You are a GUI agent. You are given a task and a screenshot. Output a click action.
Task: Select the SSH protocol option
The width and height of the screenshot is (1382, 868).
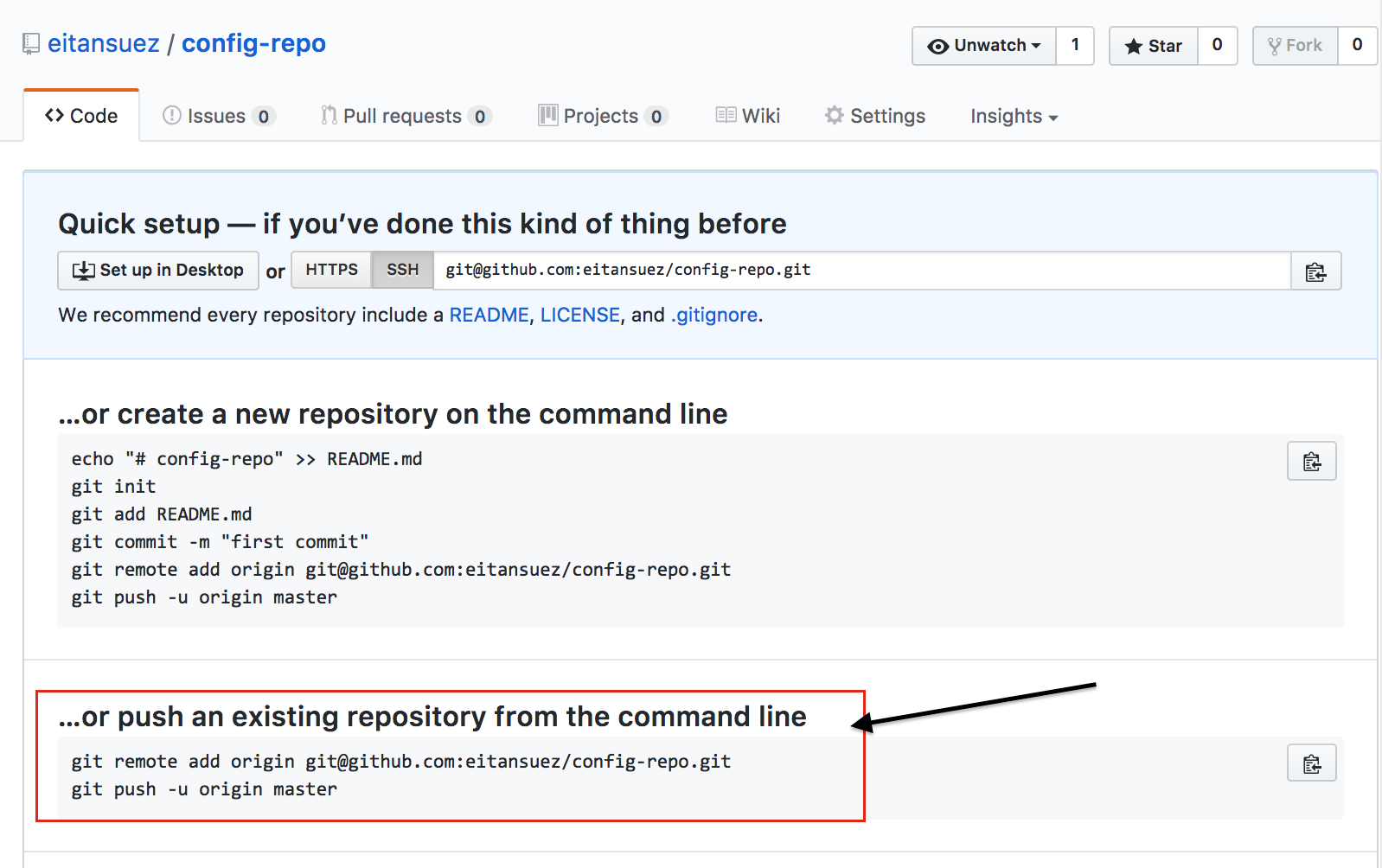click(x=402, y=270)
